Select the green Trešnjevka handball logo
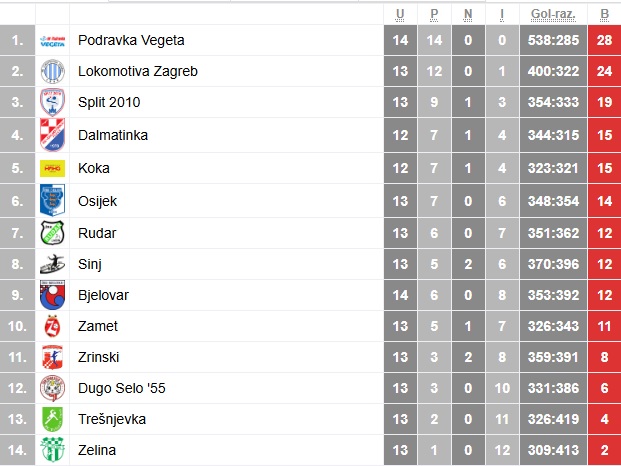 [52, 419]
